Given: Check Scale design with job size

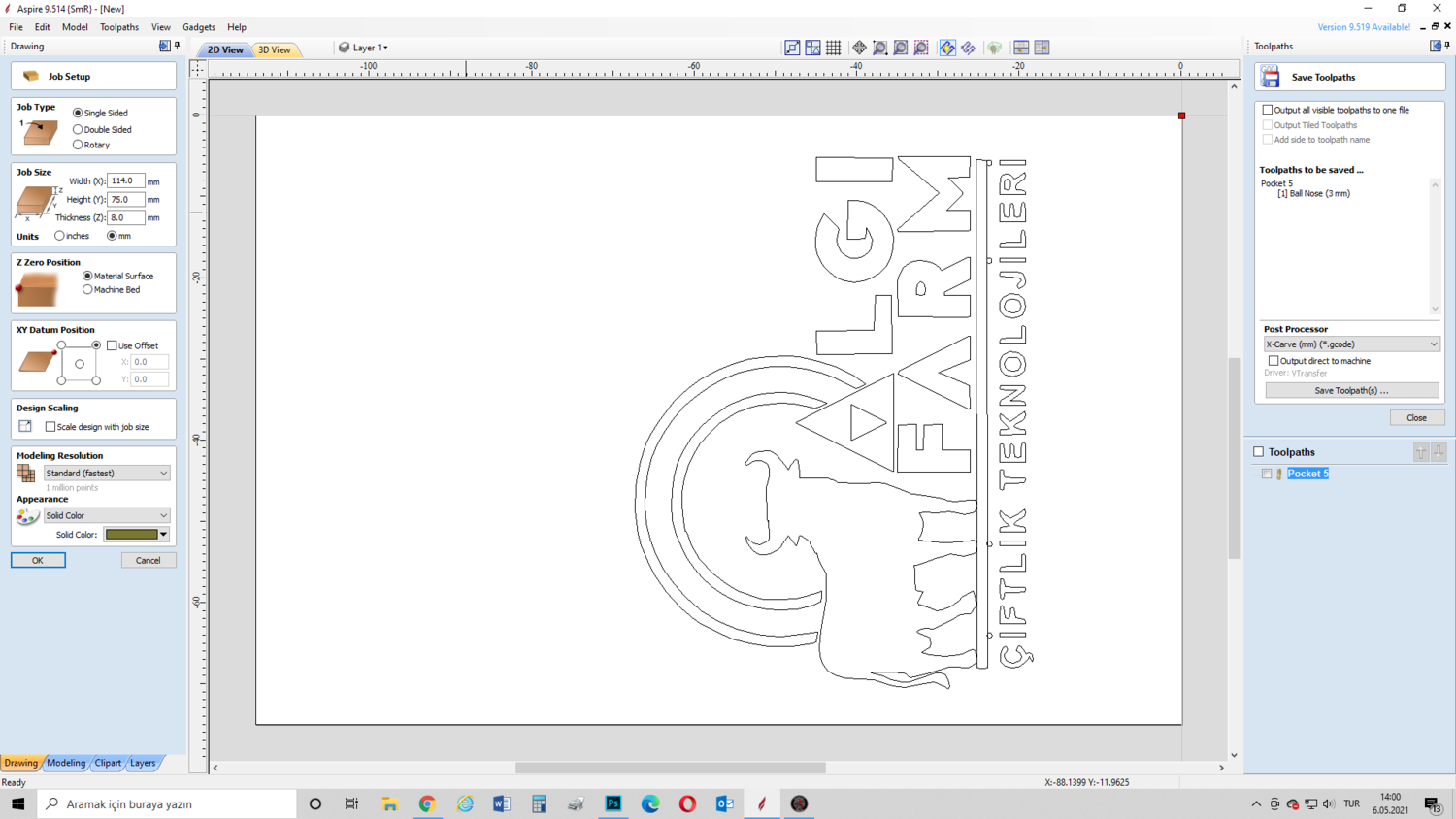Looking at the screenshot, I should tap(50, 427).
